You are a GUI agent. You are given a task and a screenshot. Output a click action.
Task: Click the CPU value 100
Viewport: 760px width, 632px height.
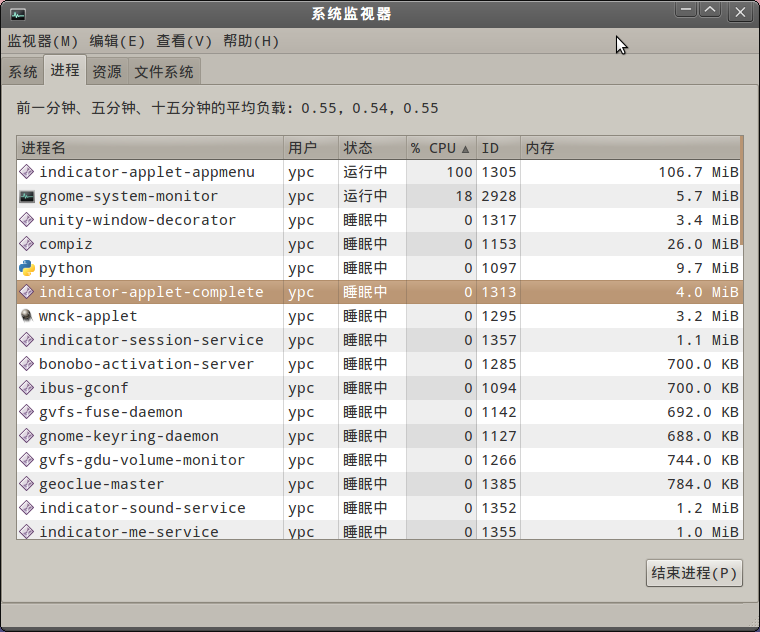click(459, 172)
